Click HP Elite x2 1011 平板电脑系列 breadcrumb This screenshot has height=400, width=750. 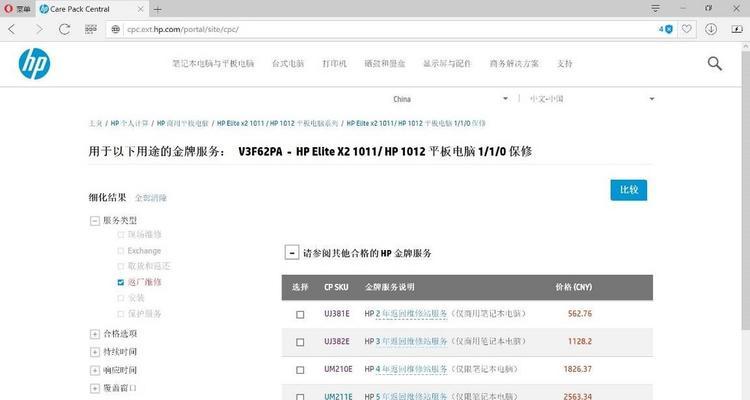[277, 123]
